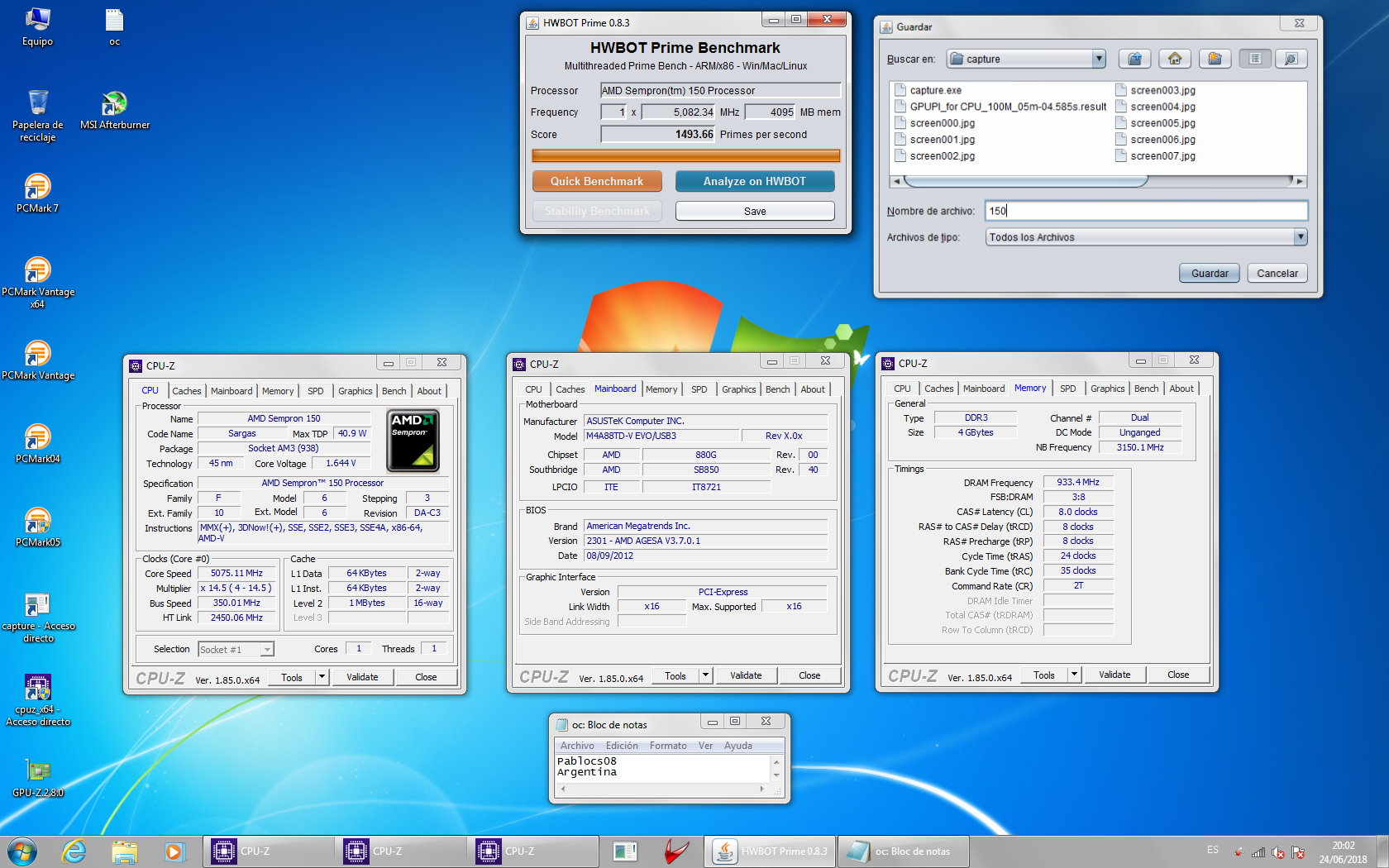Open Windows Explorer from taskbar

[124, 851]
